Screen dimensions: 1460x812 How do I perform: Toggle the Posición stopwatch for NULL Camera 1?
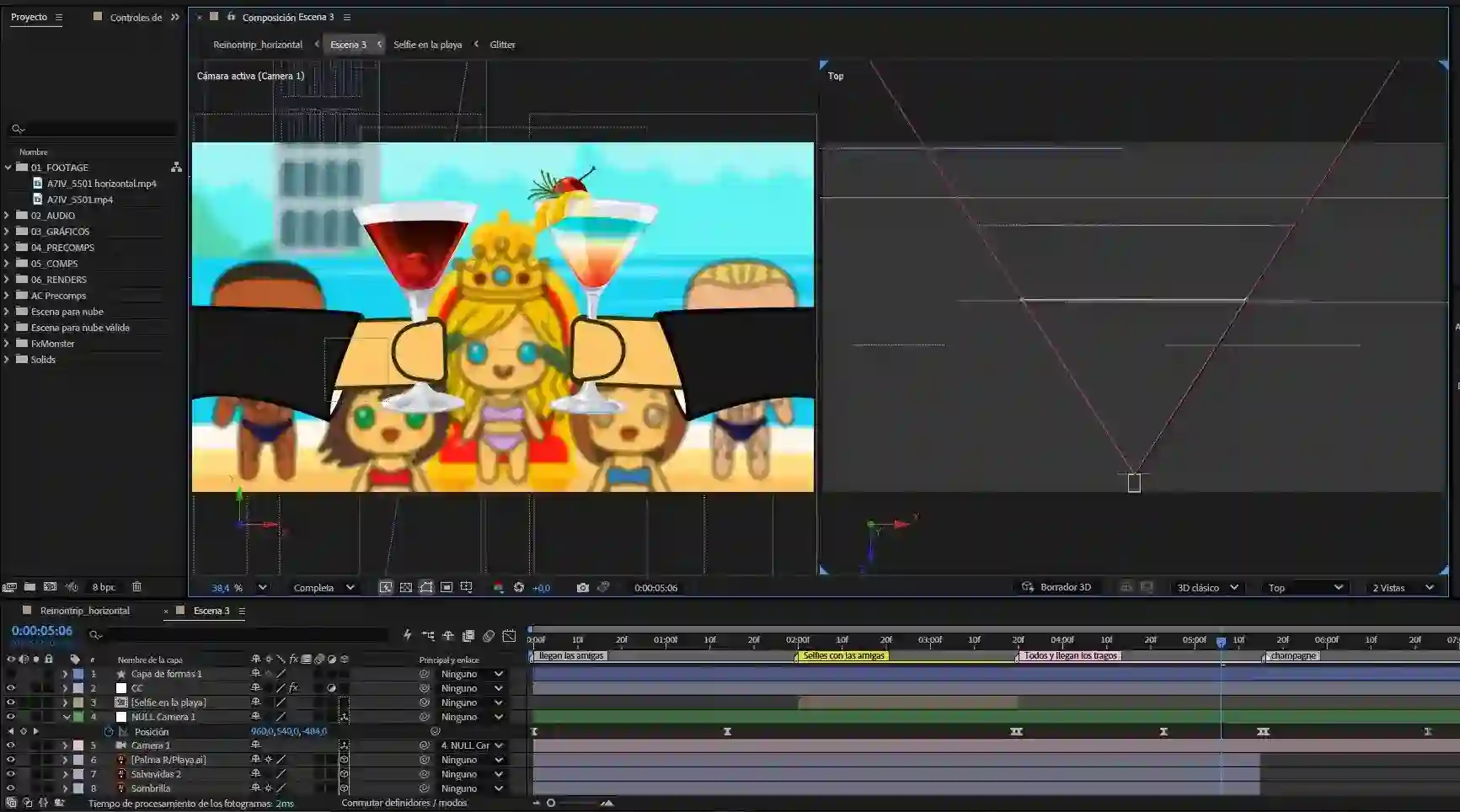pos(109,732)
